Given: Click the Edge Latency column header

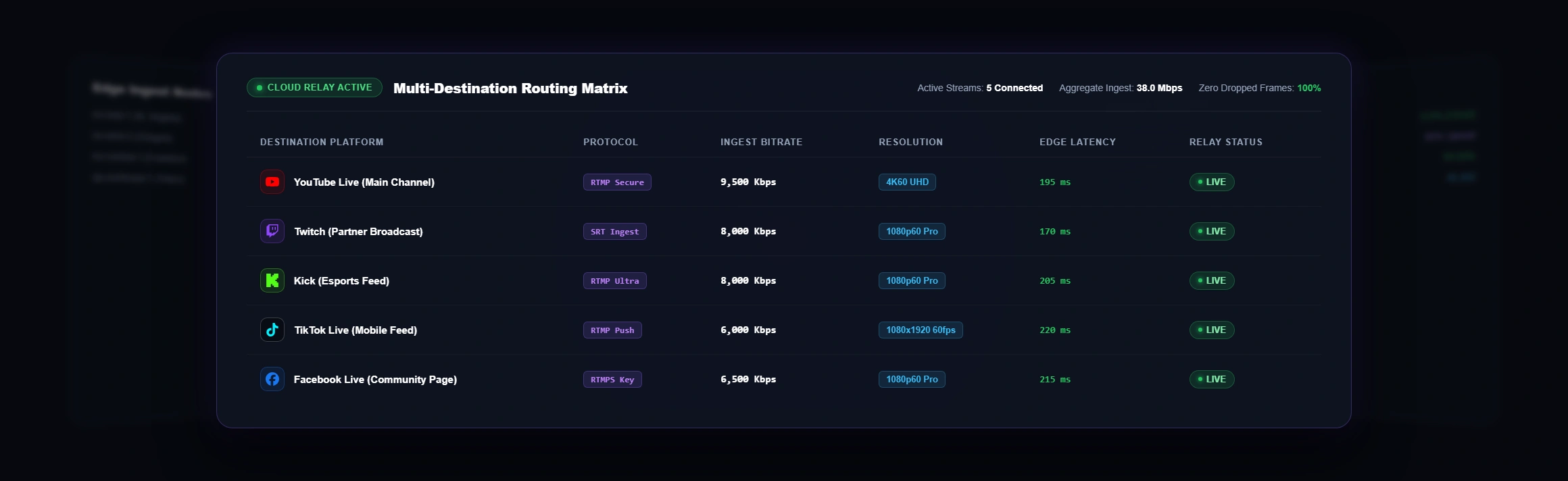Looking at the screenshot, I should pos(1077,142).
